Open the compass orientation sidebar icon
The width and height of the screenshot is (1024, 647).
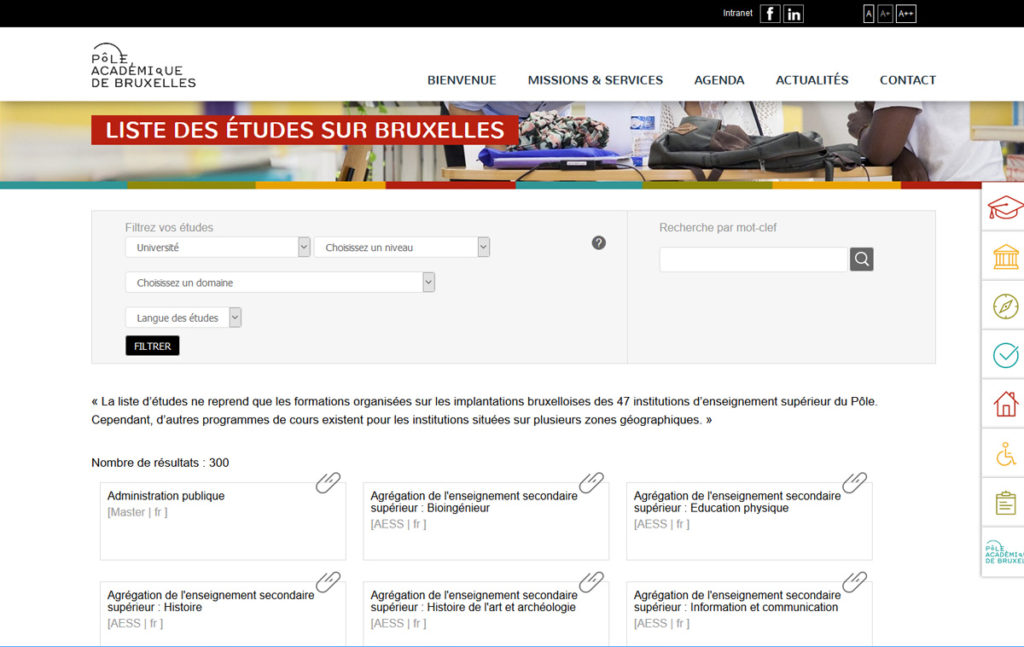pos(1006,306)
